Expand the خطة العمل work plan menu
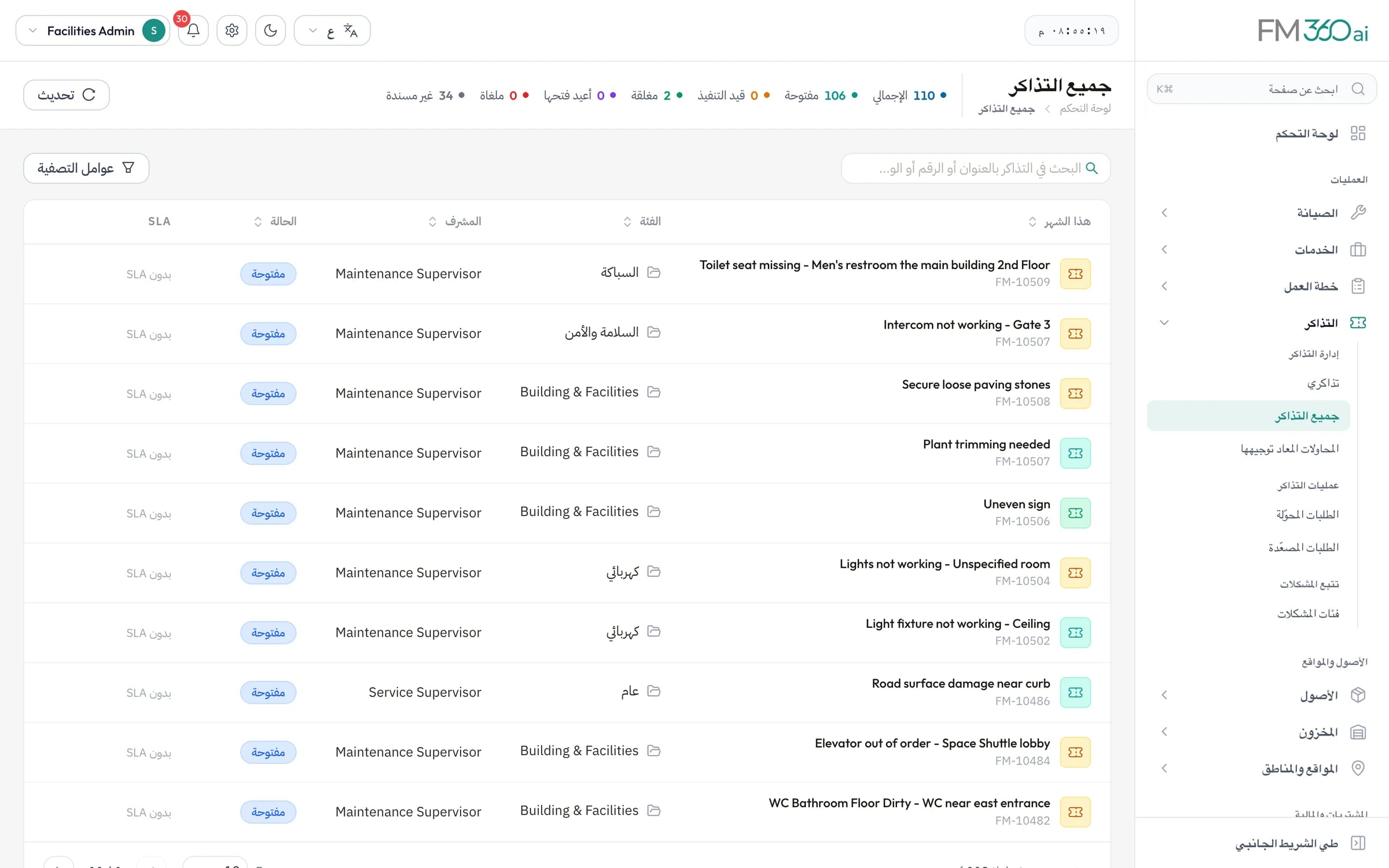Screen dimensions: 1389x868 1262,286
